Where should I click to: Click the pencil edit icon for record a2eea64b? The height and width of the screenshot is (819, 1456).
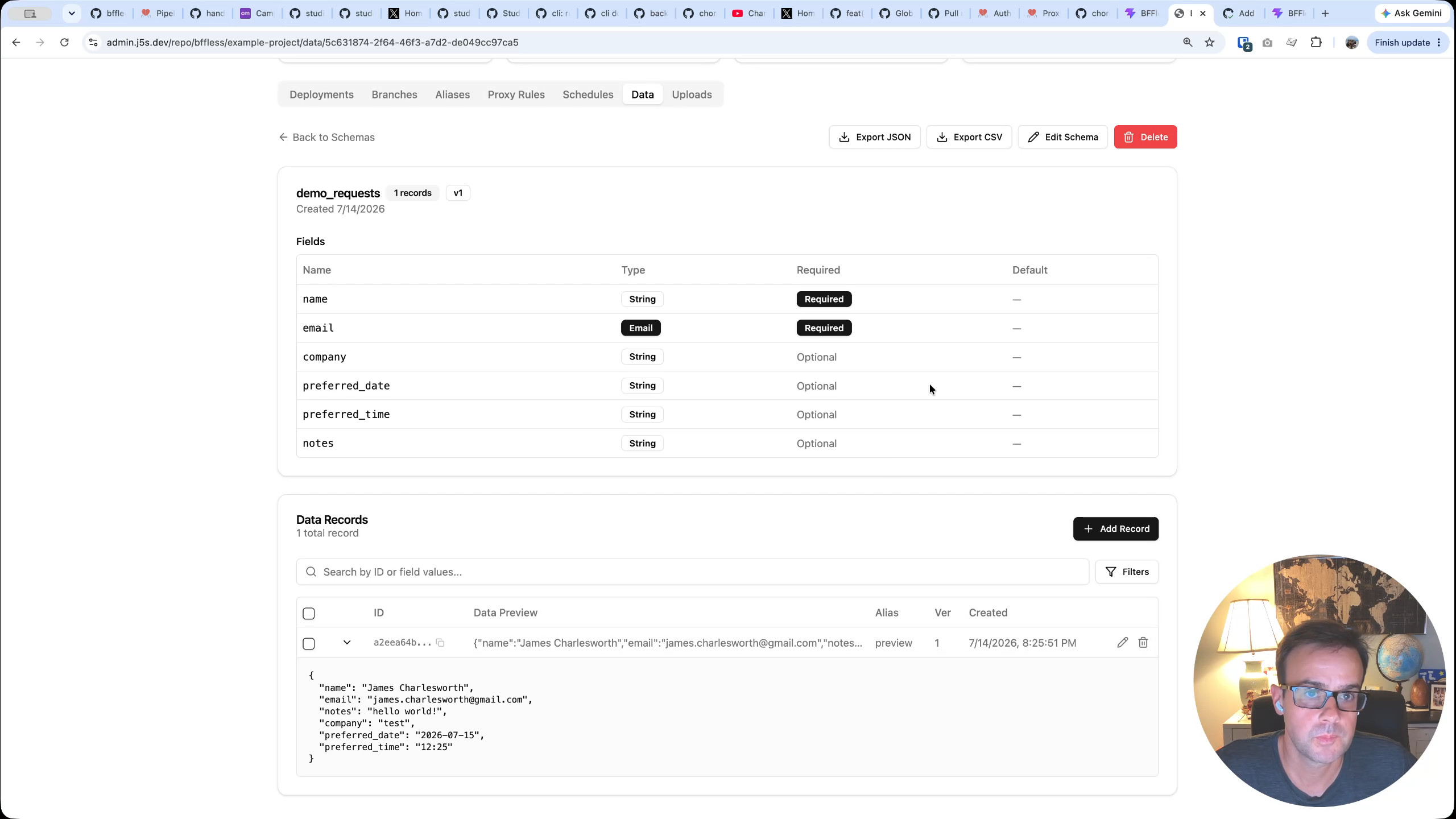tap(1122, 643)
